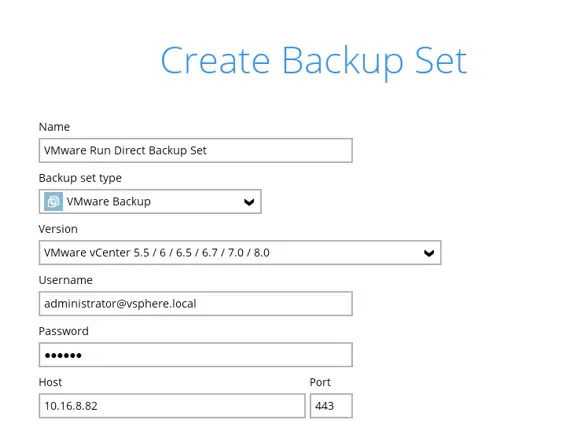Open the Backup set type dropdown
The image size is (585, 444).
tap(150, 201)
